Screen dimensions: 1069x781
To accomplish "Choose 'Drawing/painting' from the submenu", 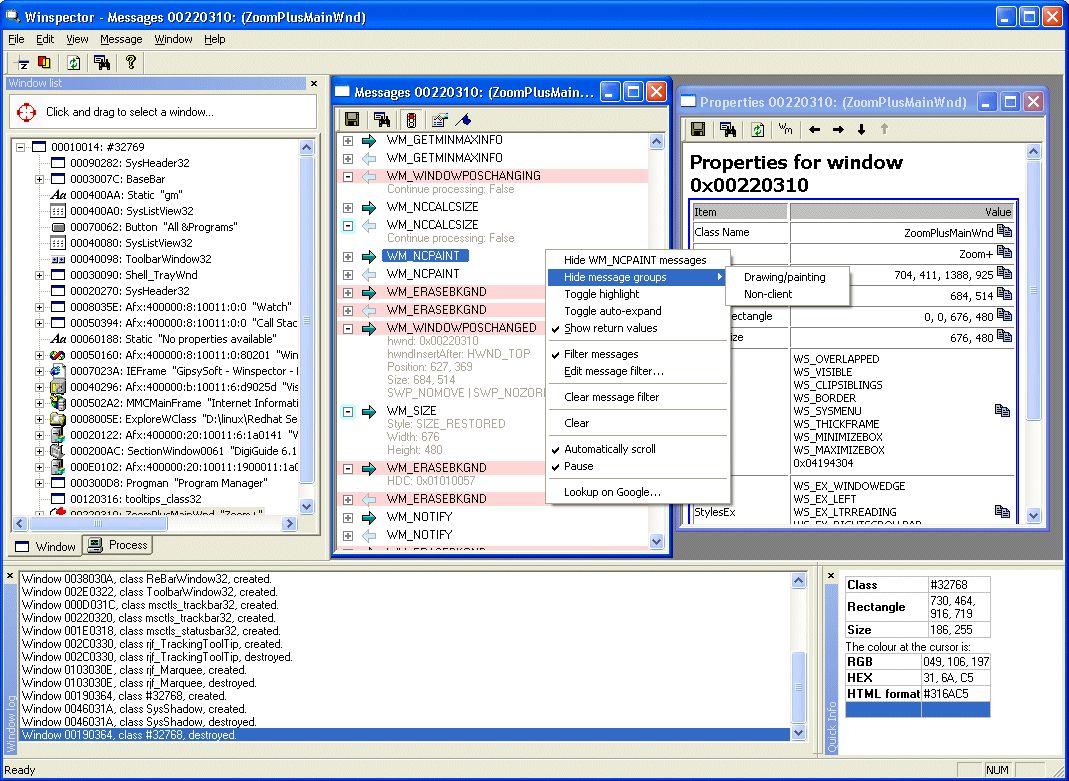I will point(784,277).
